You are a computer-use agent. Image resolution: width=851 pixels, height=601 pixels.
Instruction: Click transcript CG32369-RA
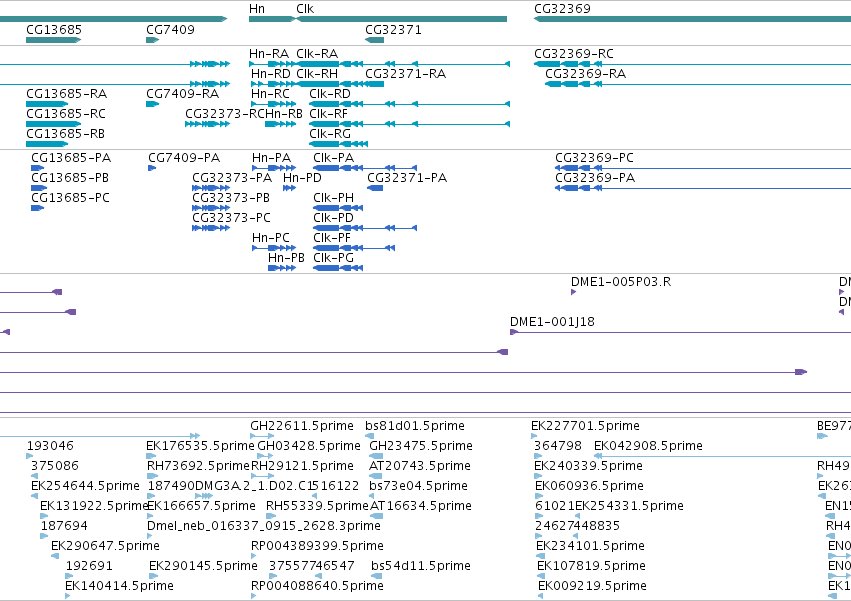pos(585,74)
